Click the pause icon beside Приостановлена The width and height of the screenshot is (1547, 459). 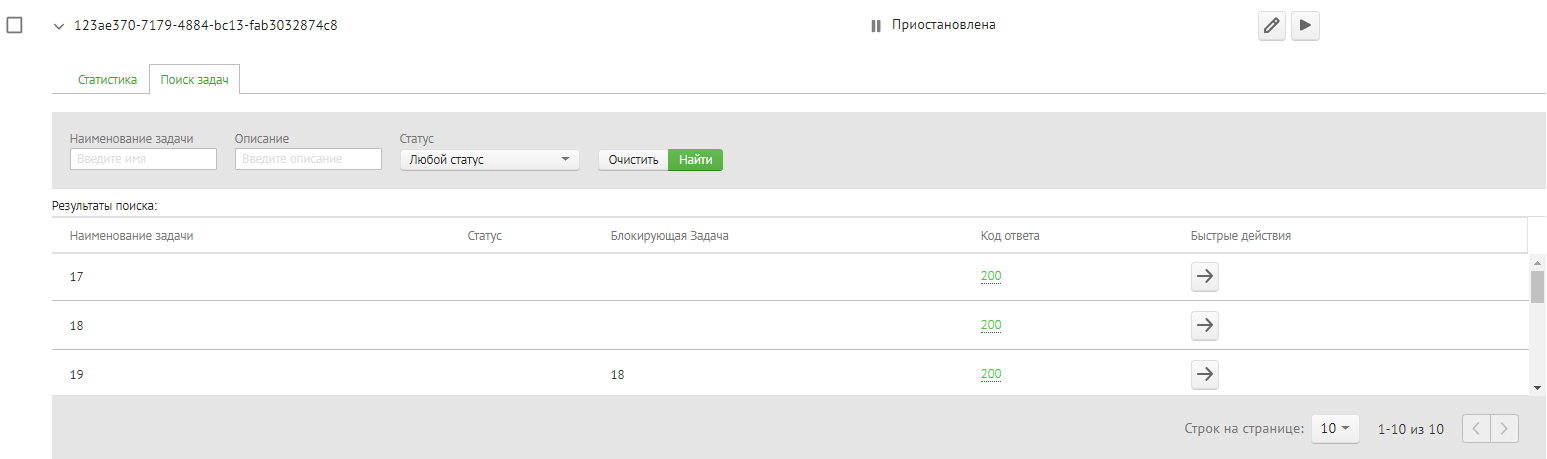tap(876, 26)
